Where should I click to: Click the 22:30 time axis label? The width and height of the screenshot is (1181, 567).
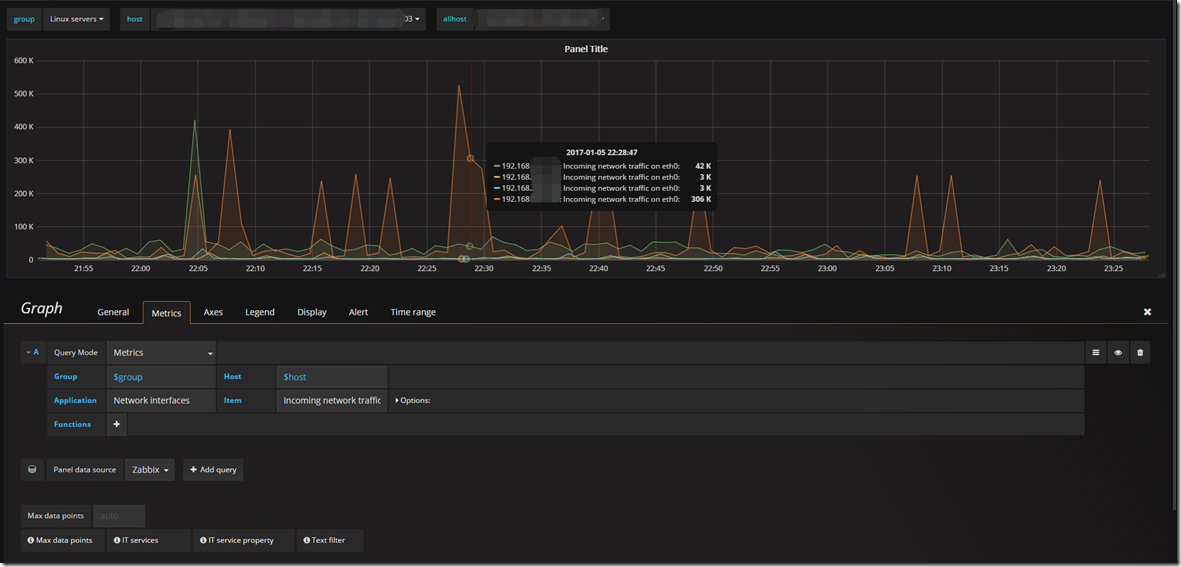pos(484,268)
